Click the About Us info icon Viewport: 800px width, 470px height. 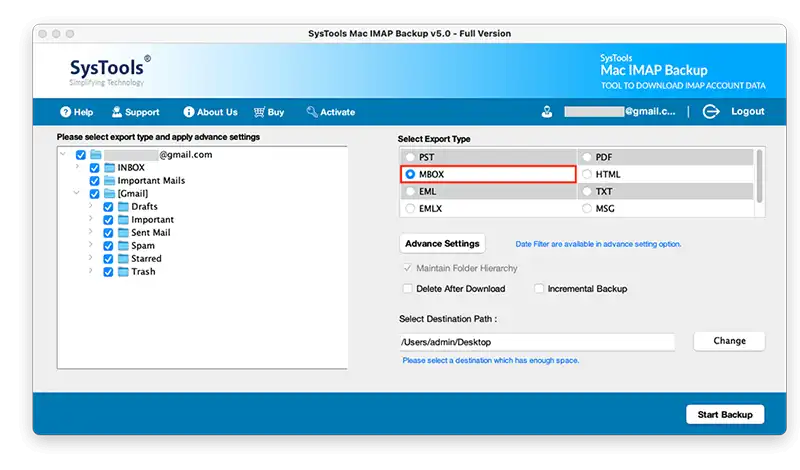point(189,112)
